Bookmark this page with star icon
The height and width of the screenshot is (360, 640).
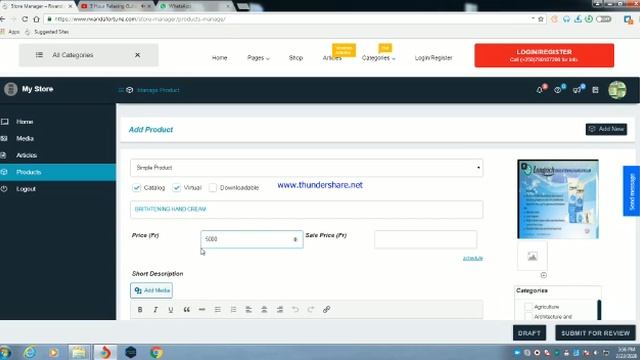point(541,19)
